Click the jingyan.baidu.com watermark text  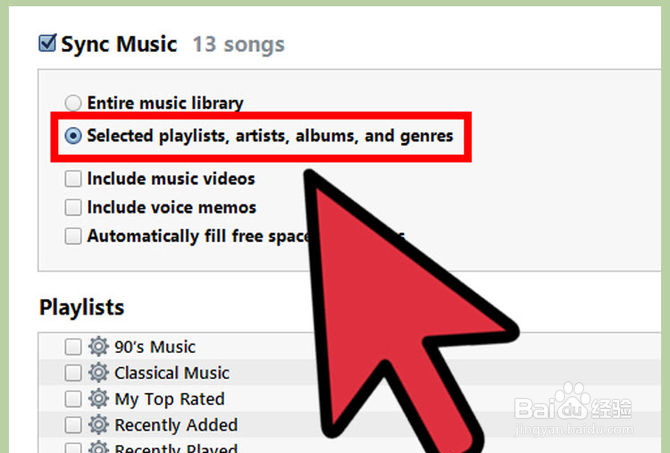pos(574,429)
